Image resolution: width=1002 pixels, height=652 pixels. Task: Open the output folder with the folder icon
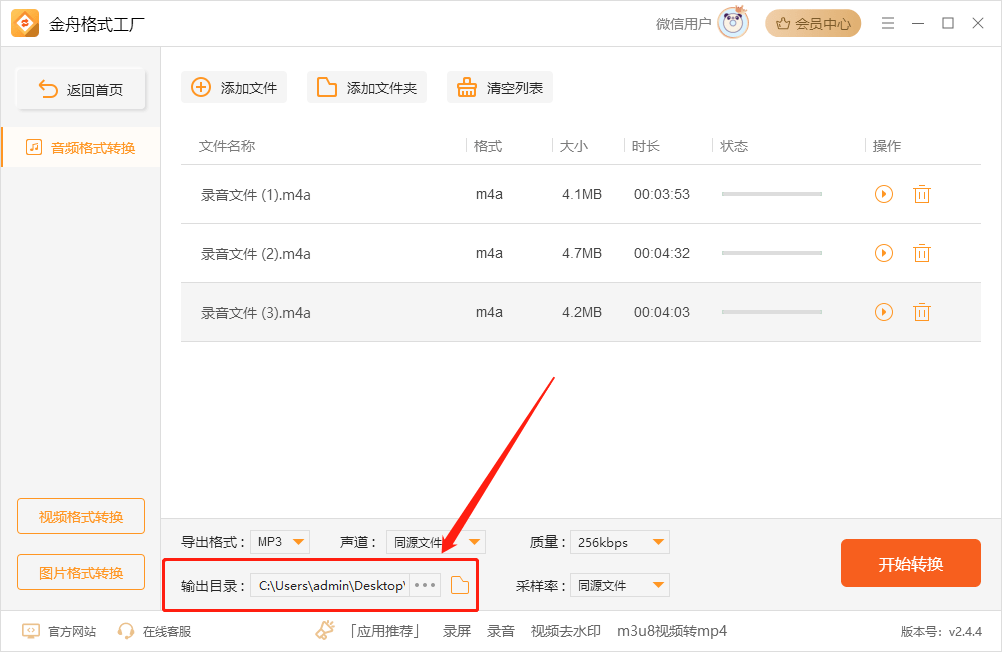click(460, 585)
